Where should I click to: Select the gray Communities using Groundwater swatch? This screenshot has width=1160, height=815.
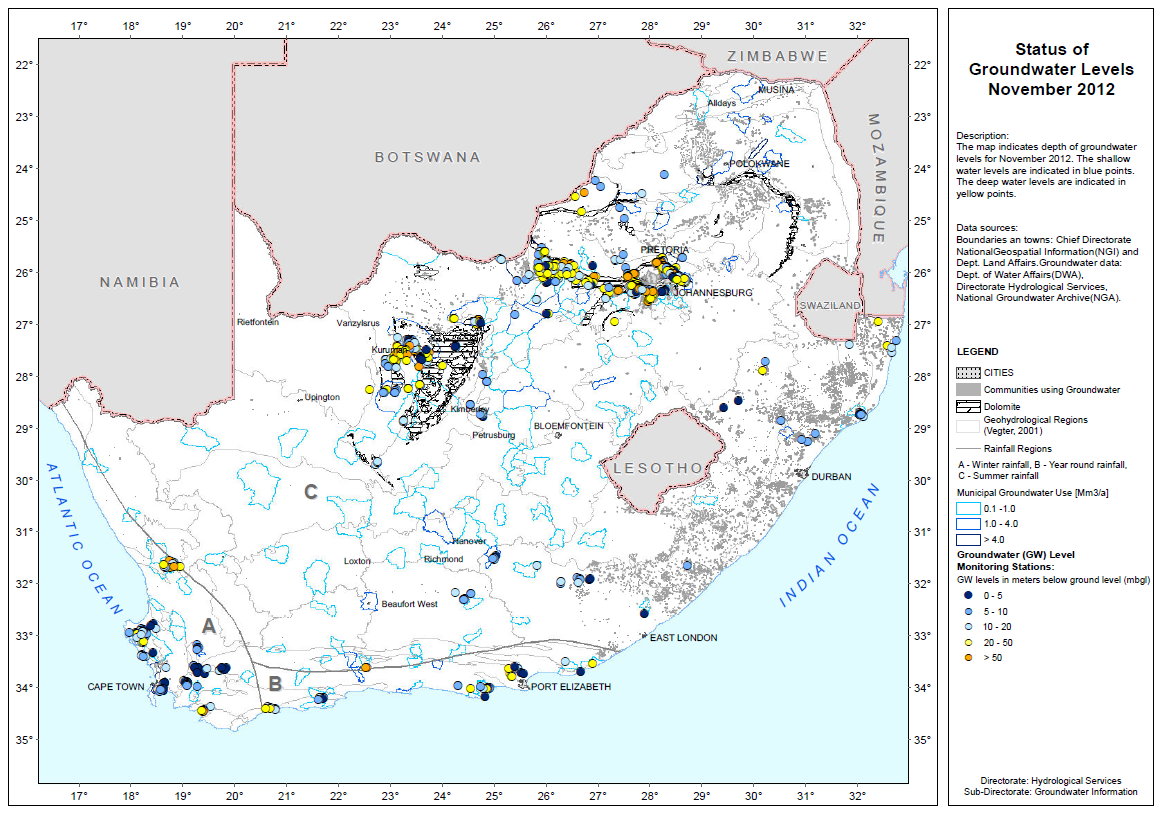(x=968, y=389)
